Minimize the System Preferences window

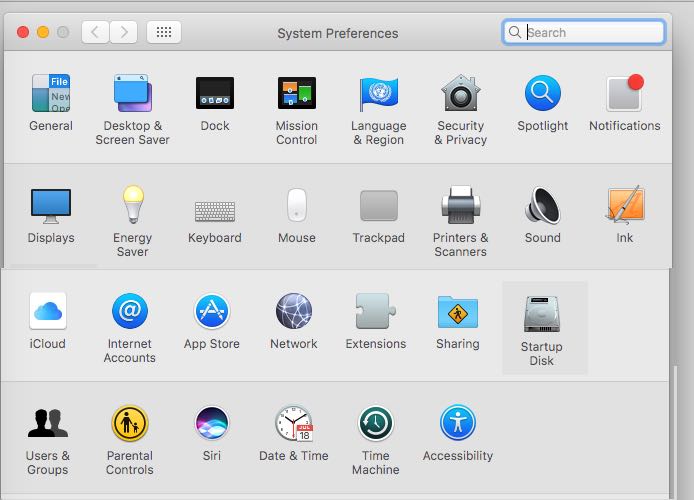[x=43, y=32]
